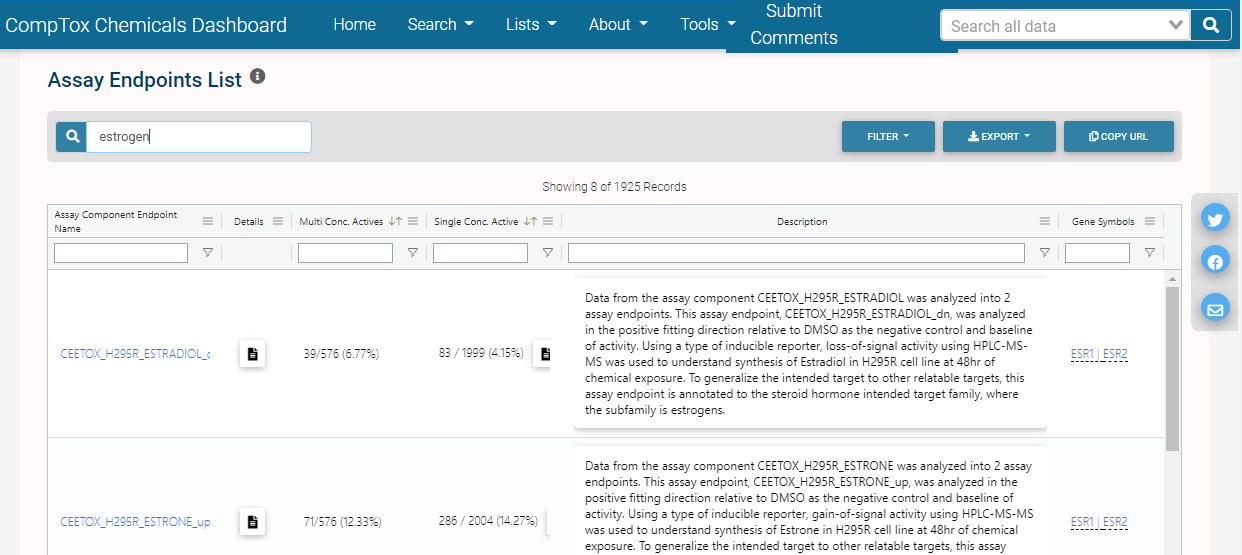Screen dimensions: 1242x555
Task: Open column menu for Details header
Action: [278, 222]
